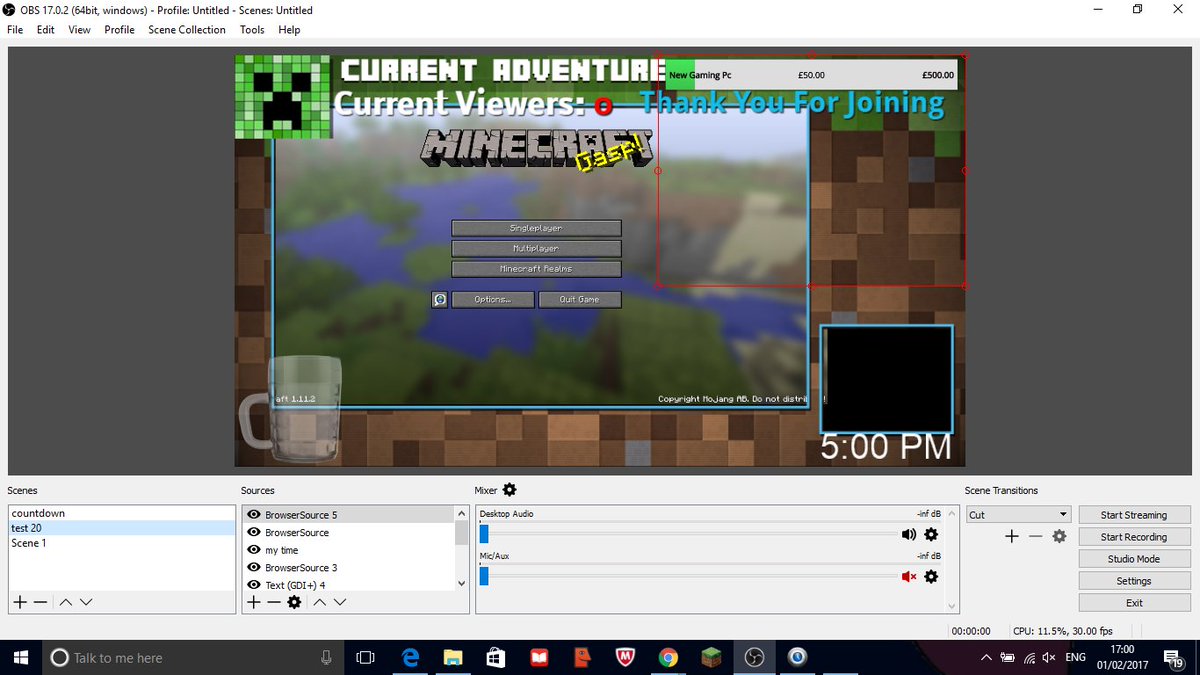Select the my time source row
Viewport: 1200px width, 675px height.
click(349, 550)
